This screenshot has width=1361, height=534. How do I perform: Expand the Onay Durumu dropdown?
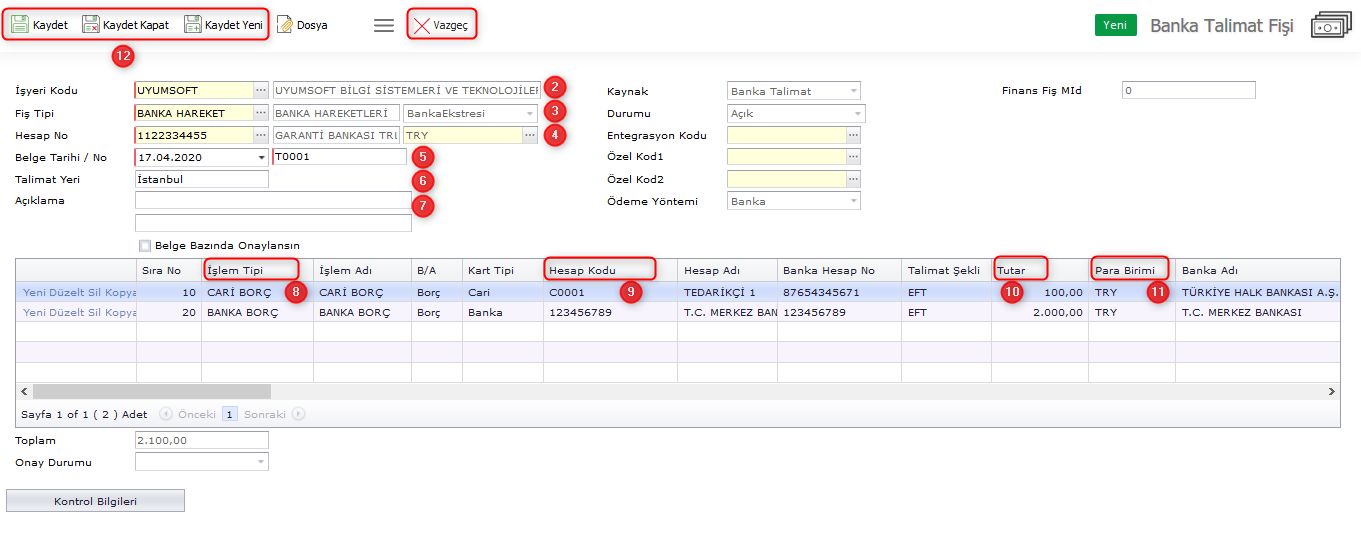click(x=261, y=462)
